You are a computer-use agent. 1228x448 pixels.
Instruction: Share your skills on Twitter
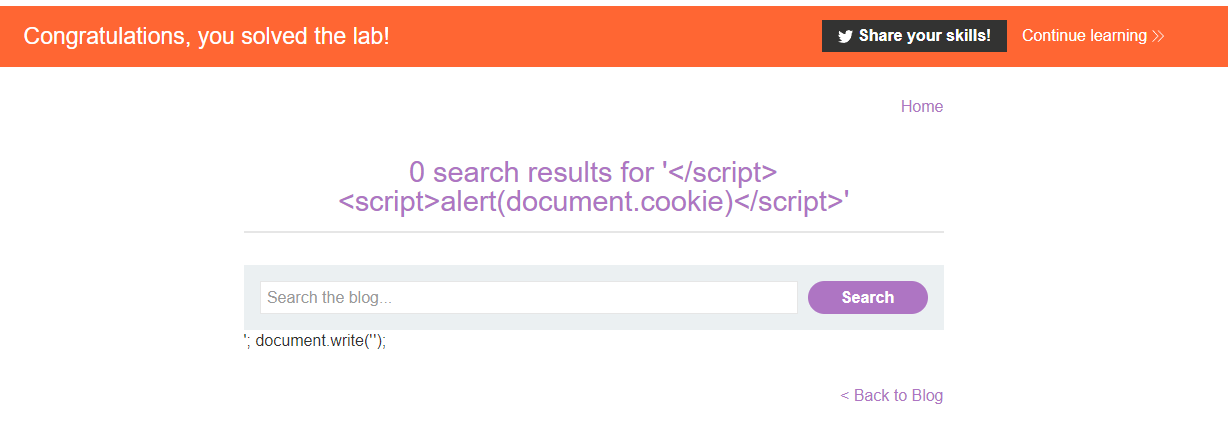(914, 36)
